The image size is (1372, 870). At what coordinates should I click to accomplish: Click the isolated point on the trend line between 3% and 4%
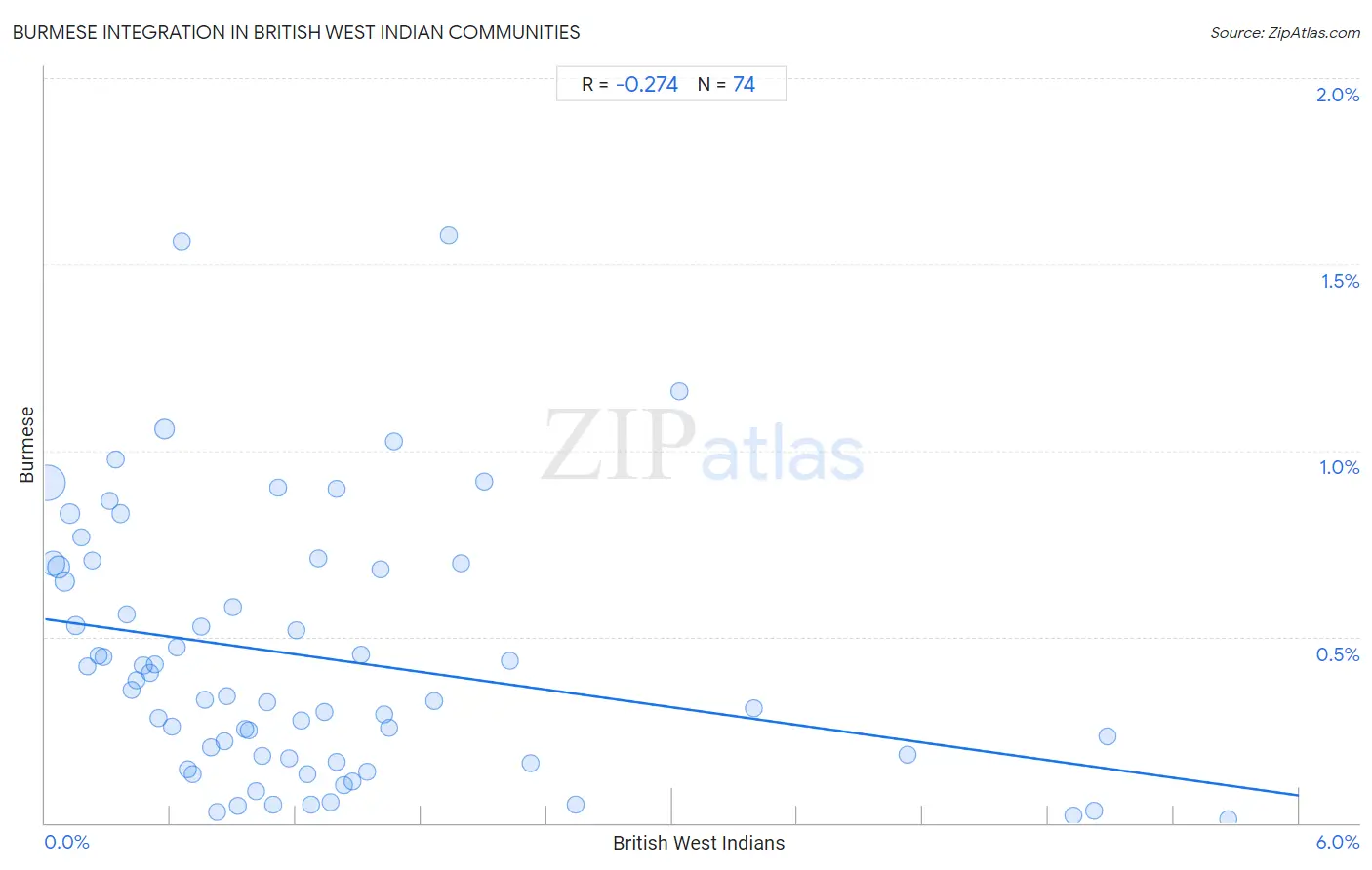pyautogui.click(x=753, y=708)
